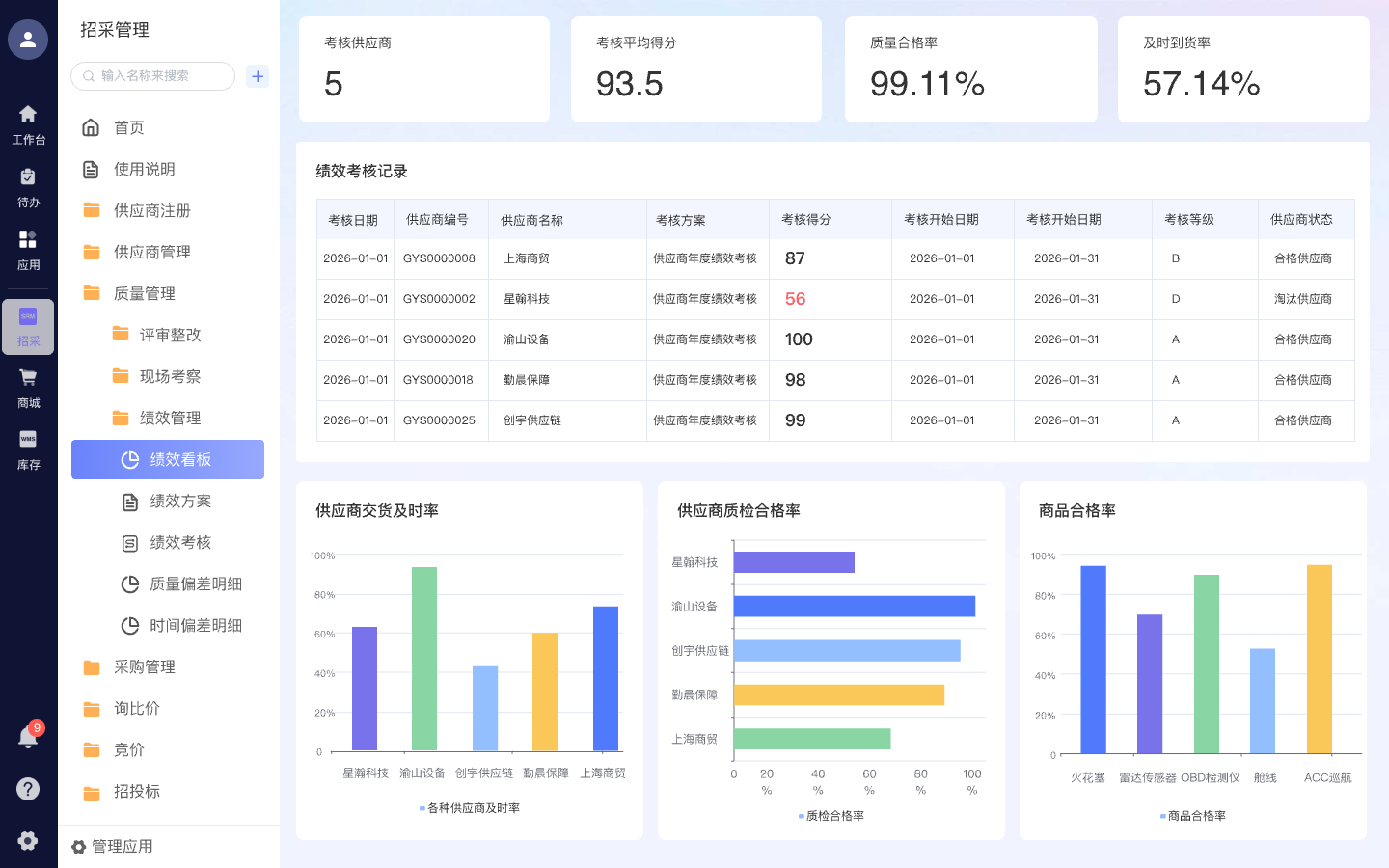Open the settings gear at bottom left

(x=27, y=839)
